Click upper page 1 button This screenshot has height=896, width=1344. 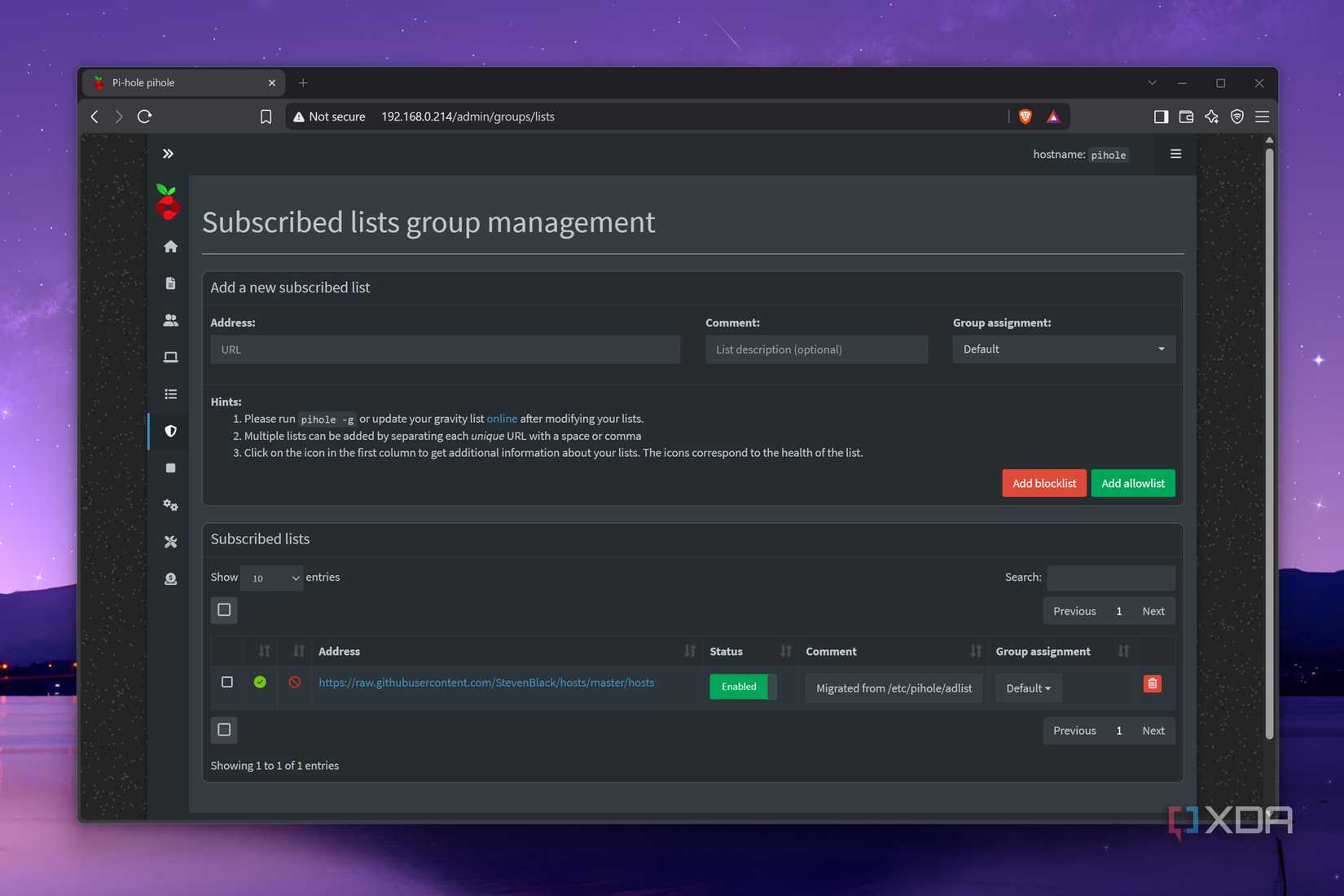point(1119,611)
